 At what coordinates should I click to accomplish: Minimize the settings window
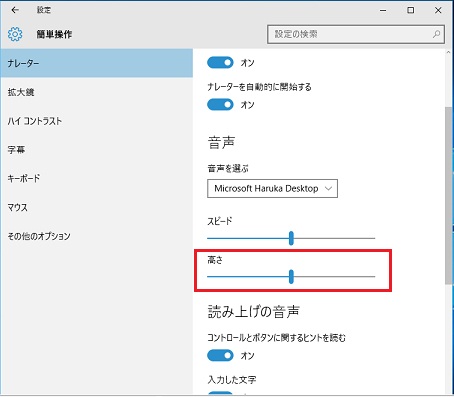coord(383,10)
